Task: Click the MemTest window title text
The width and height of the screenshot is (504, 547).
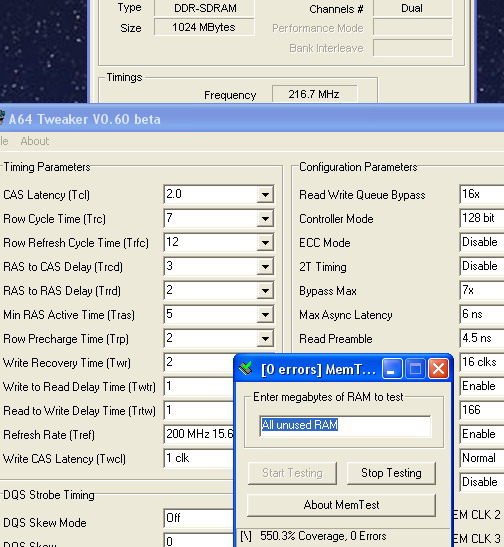Action: pyautogui.click(x=319, y=369)
